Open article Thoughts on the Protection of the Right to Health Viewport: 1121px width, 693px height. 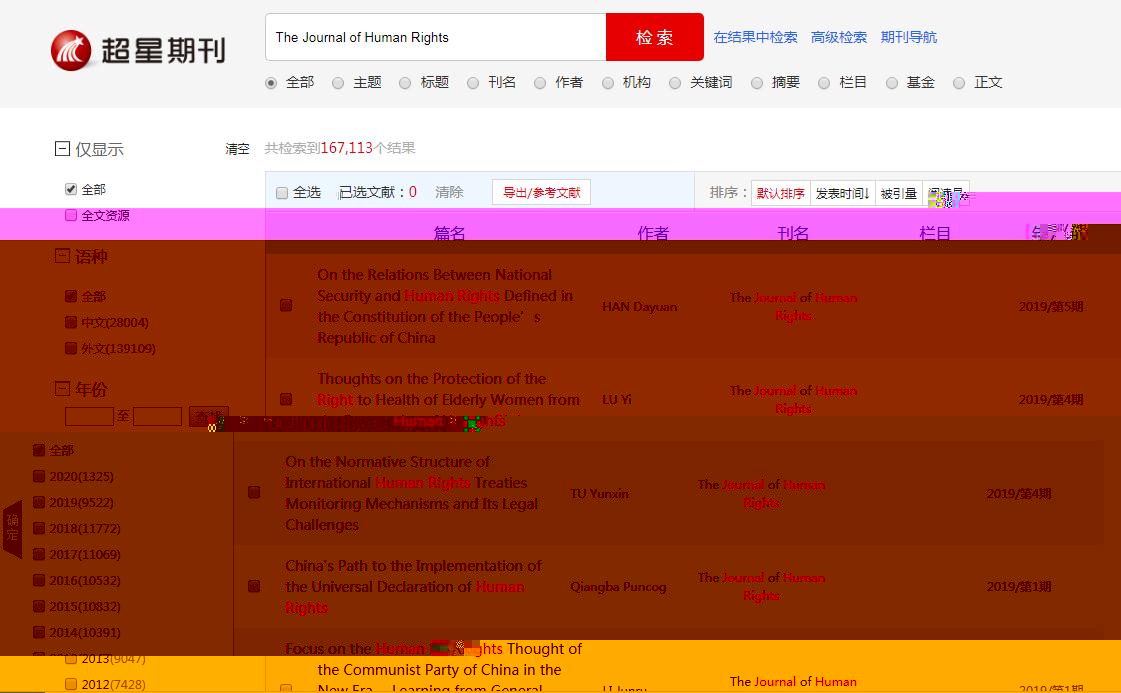(x=448, y=399)
